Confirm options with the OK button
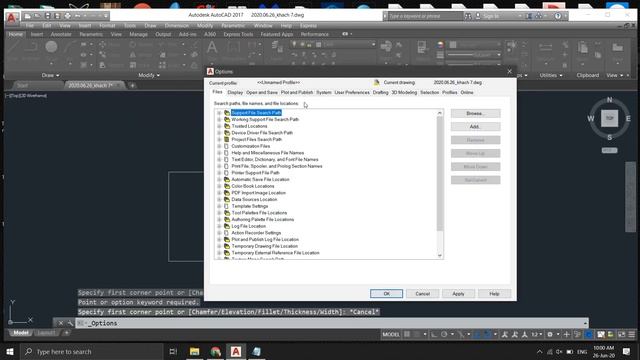640x360 pixels. (387, 293)
